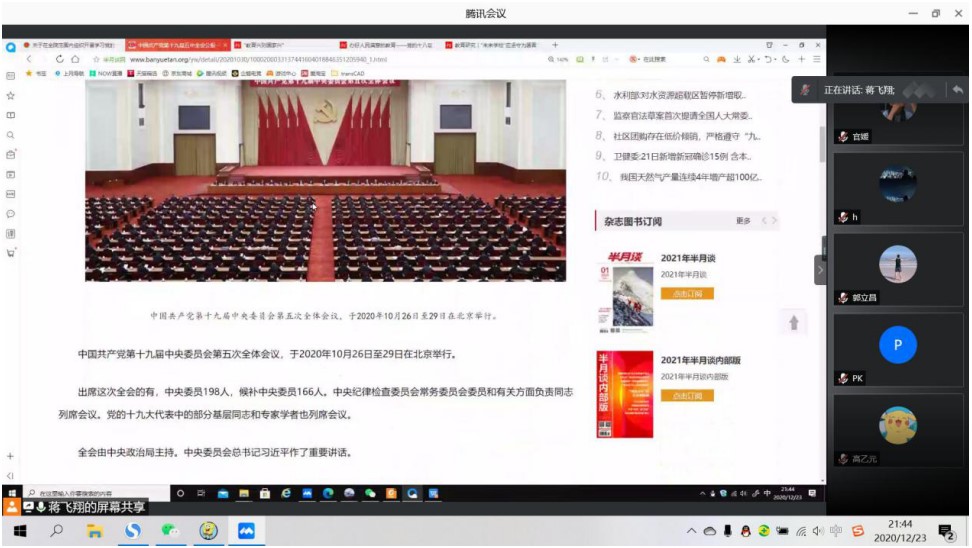Open the transCAD bookmark folder

[348, 73]
